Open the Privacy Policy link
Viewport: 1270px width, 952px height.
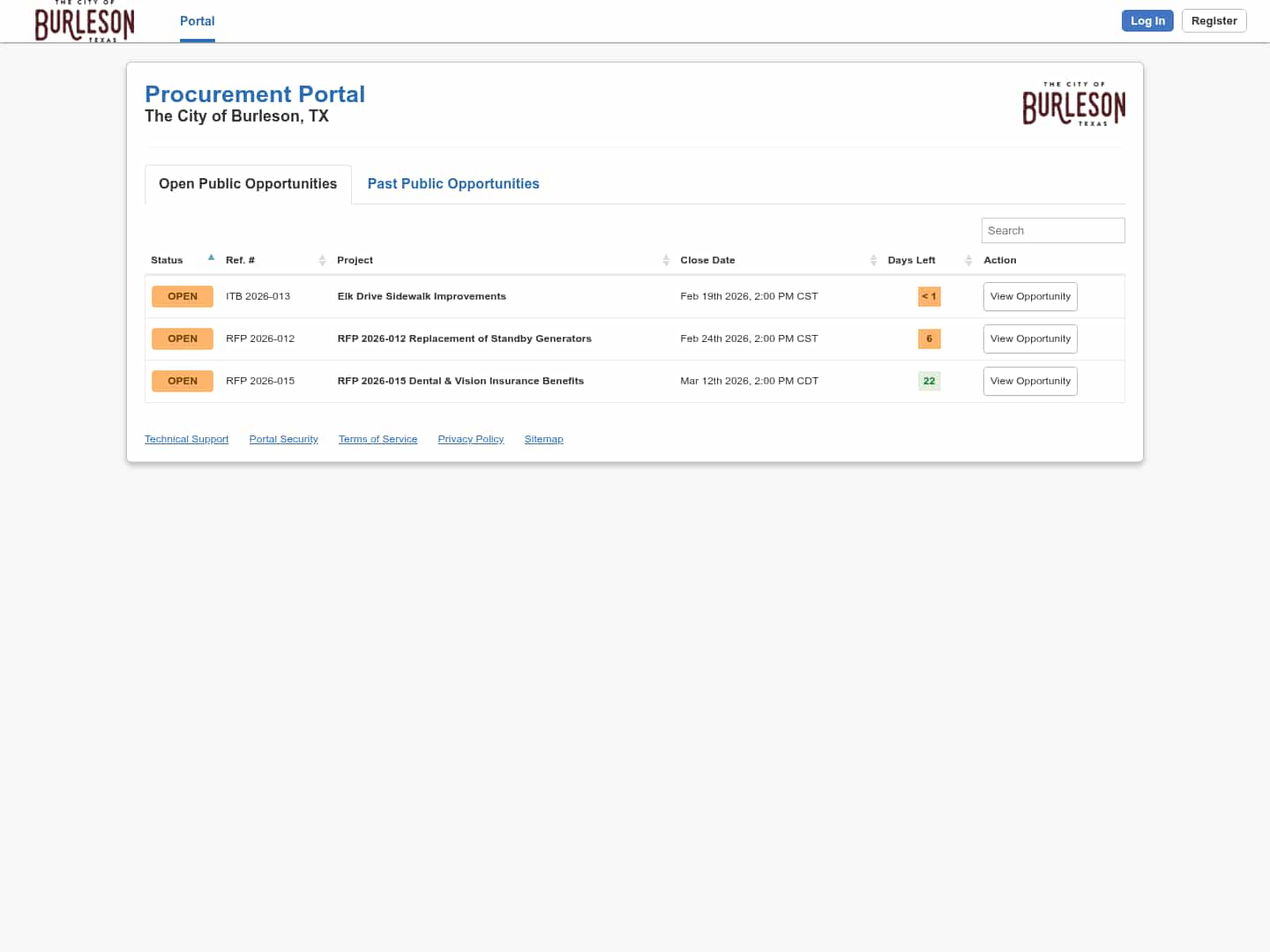tap(470, 438)
